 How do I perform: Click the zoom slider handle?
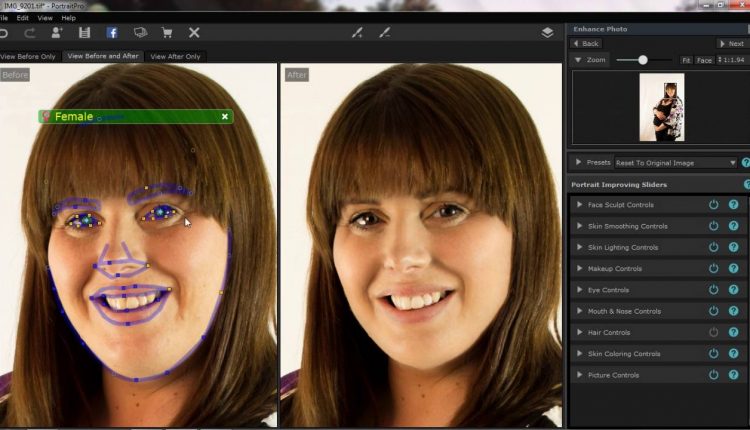pos(643,60)
